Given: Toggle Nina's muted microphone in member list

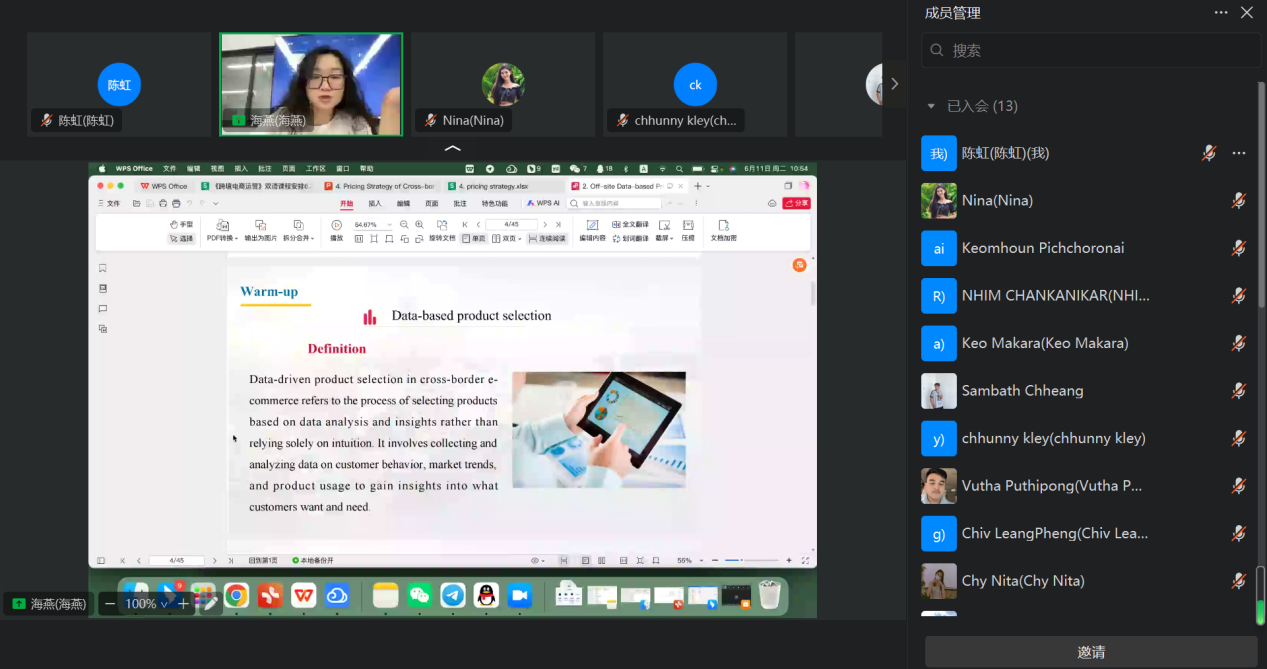Looking at the screenshot, I should coord(1239,201).
